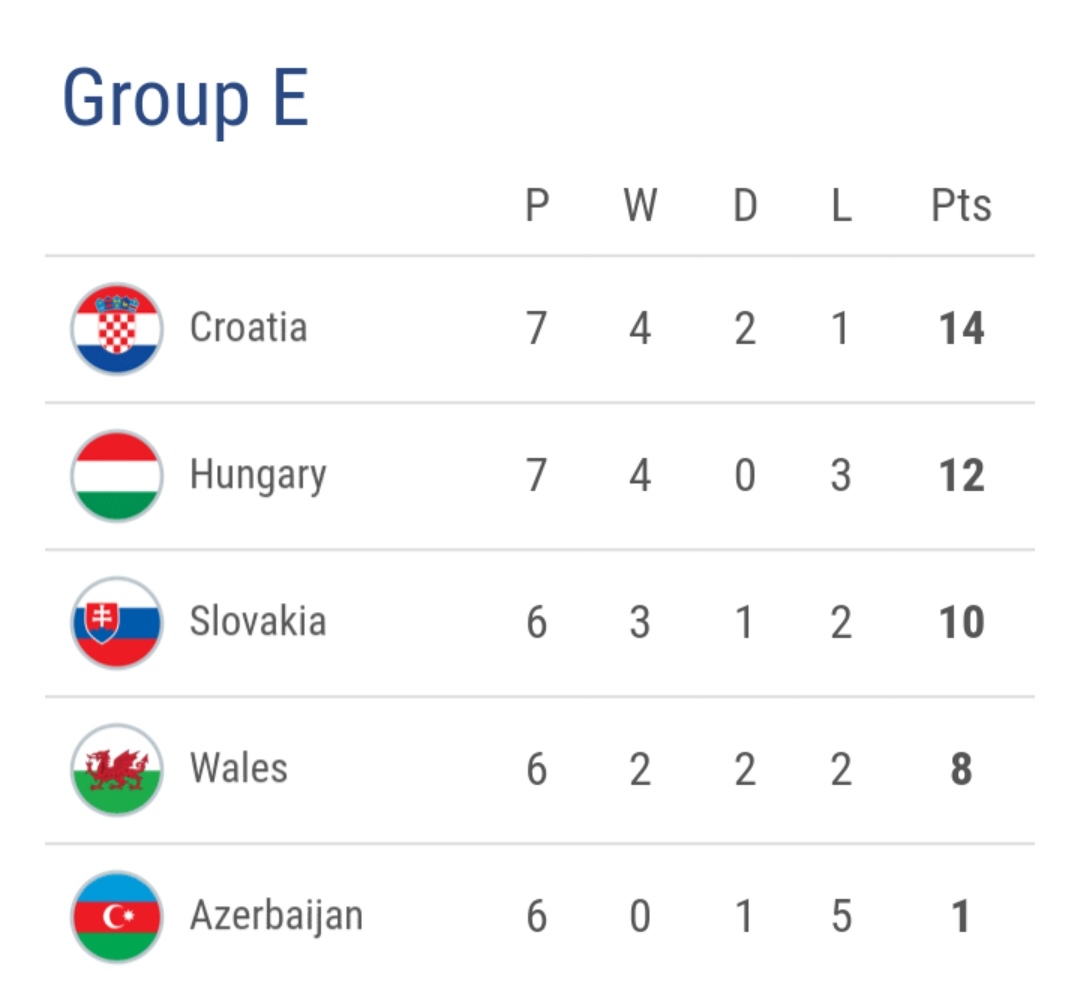Screen dimensions: 1080x991
Task: Click the Slovakia flag icon
Action: pos(116,622)
